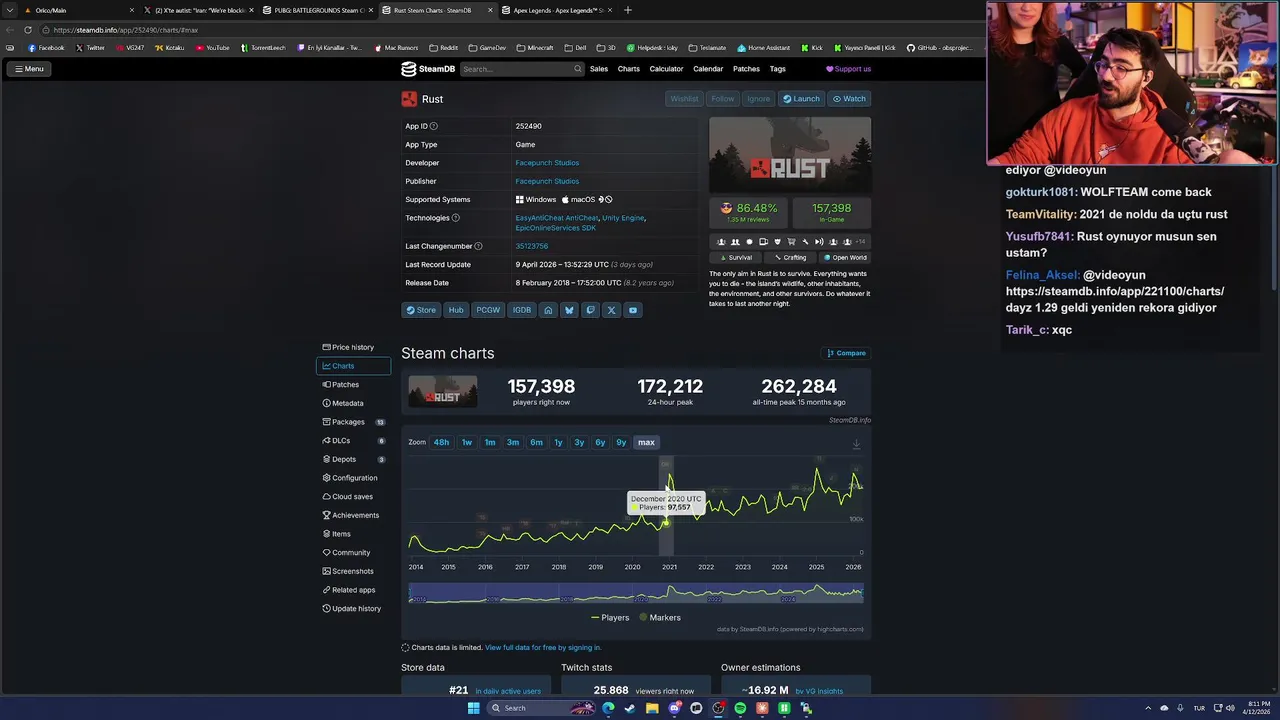
Task: Open Calendar in the SteamDB navigation
Action: [x=708, y=69]
